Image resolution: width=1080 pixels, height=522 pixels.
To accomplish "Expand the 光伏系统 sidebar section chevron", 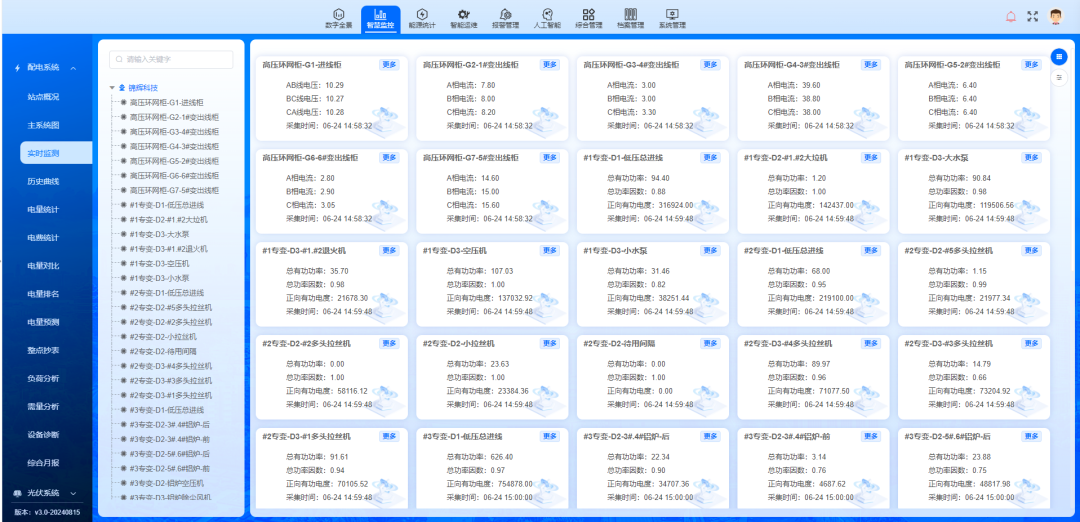I will [73, 493].
